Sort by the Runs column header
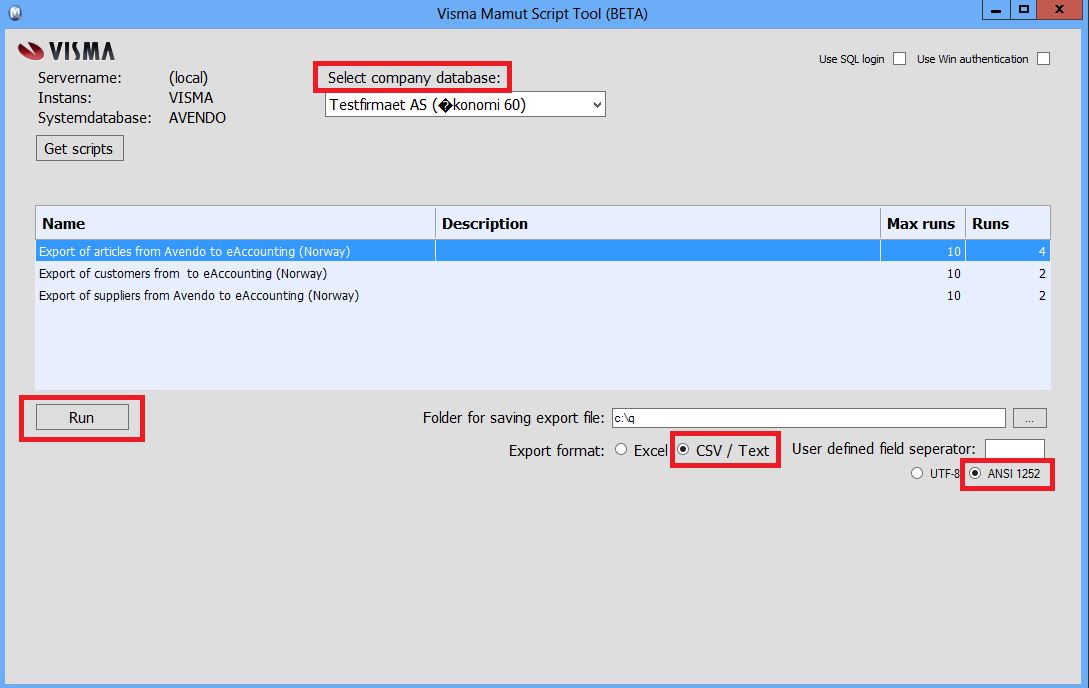The height and width of the screenshot is (688, 1089). 1008,224
